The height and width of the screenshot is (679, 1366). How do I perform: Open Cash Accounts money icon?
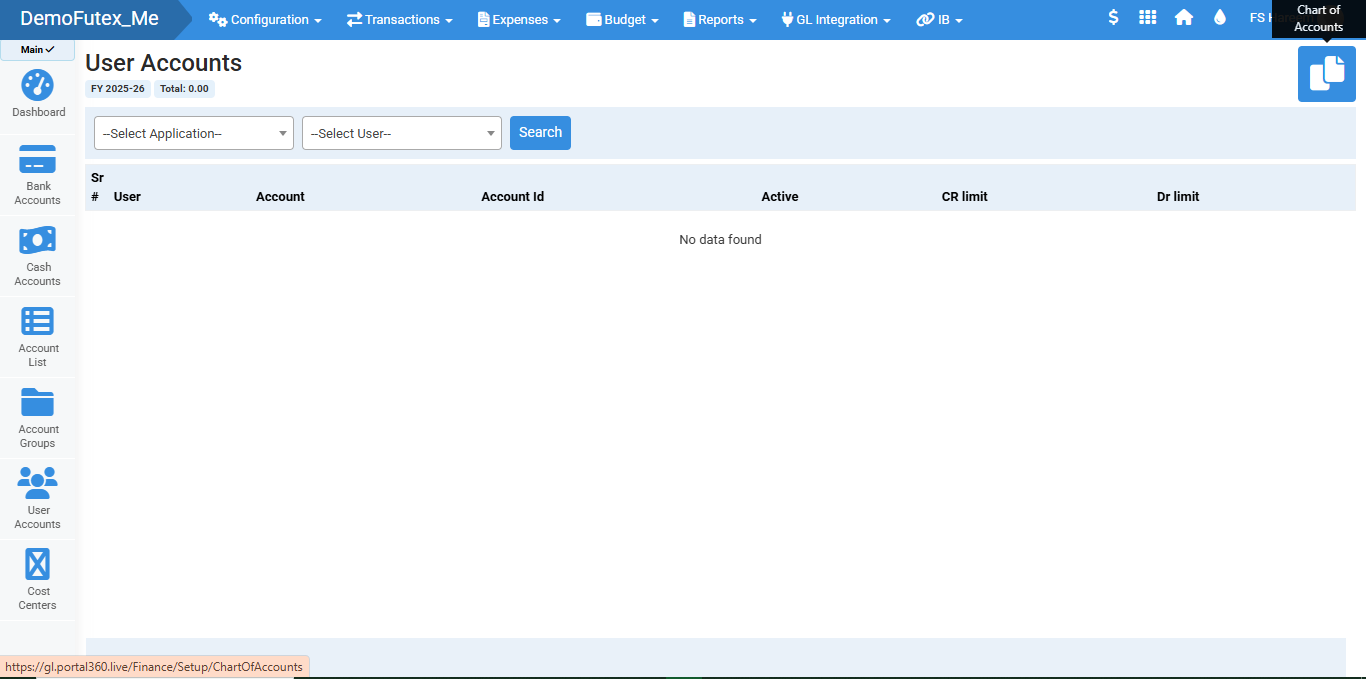click(x=38, y=241)
